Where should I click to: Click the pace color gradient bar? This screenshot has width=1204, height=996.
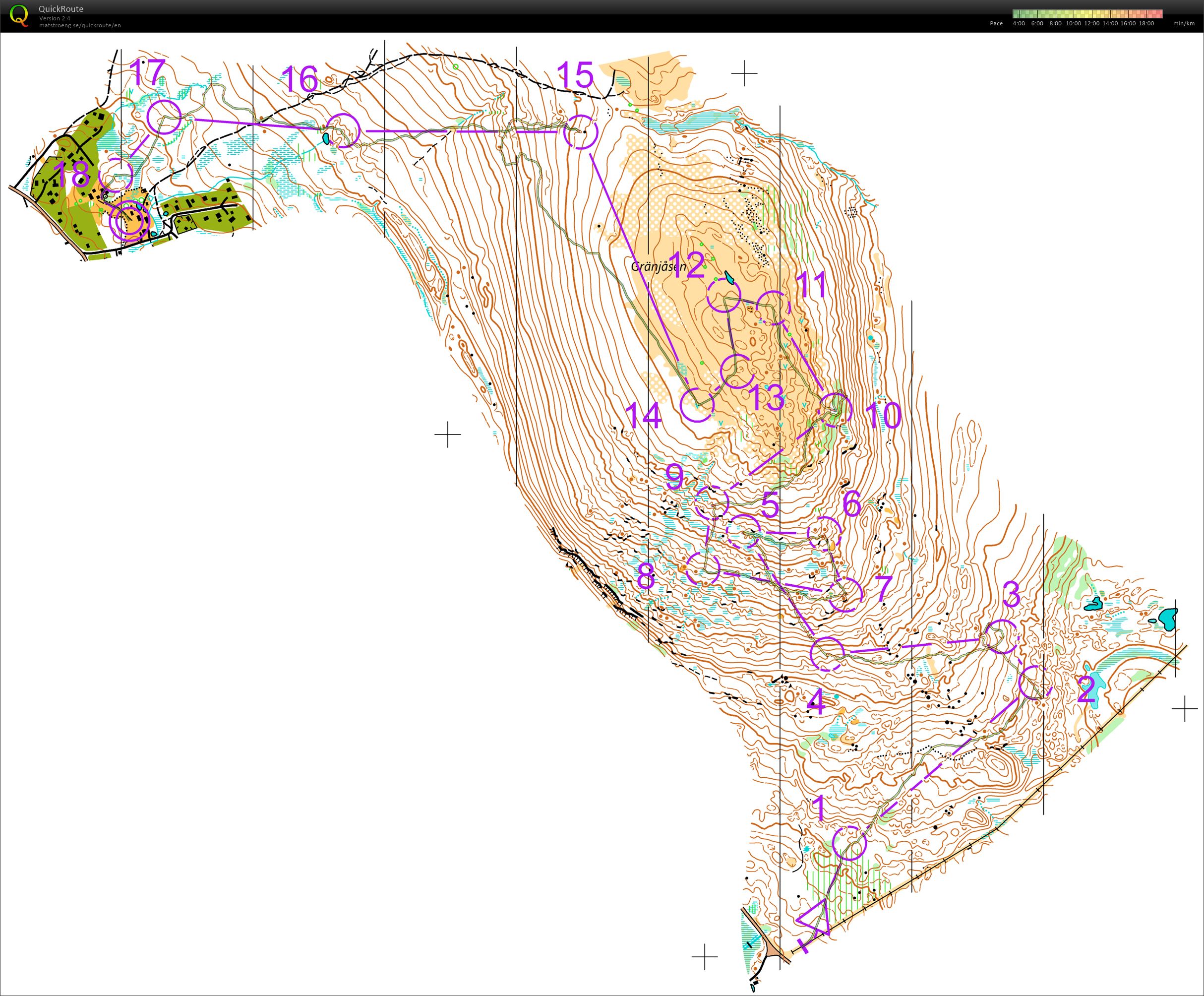(x=1087, y=14)
